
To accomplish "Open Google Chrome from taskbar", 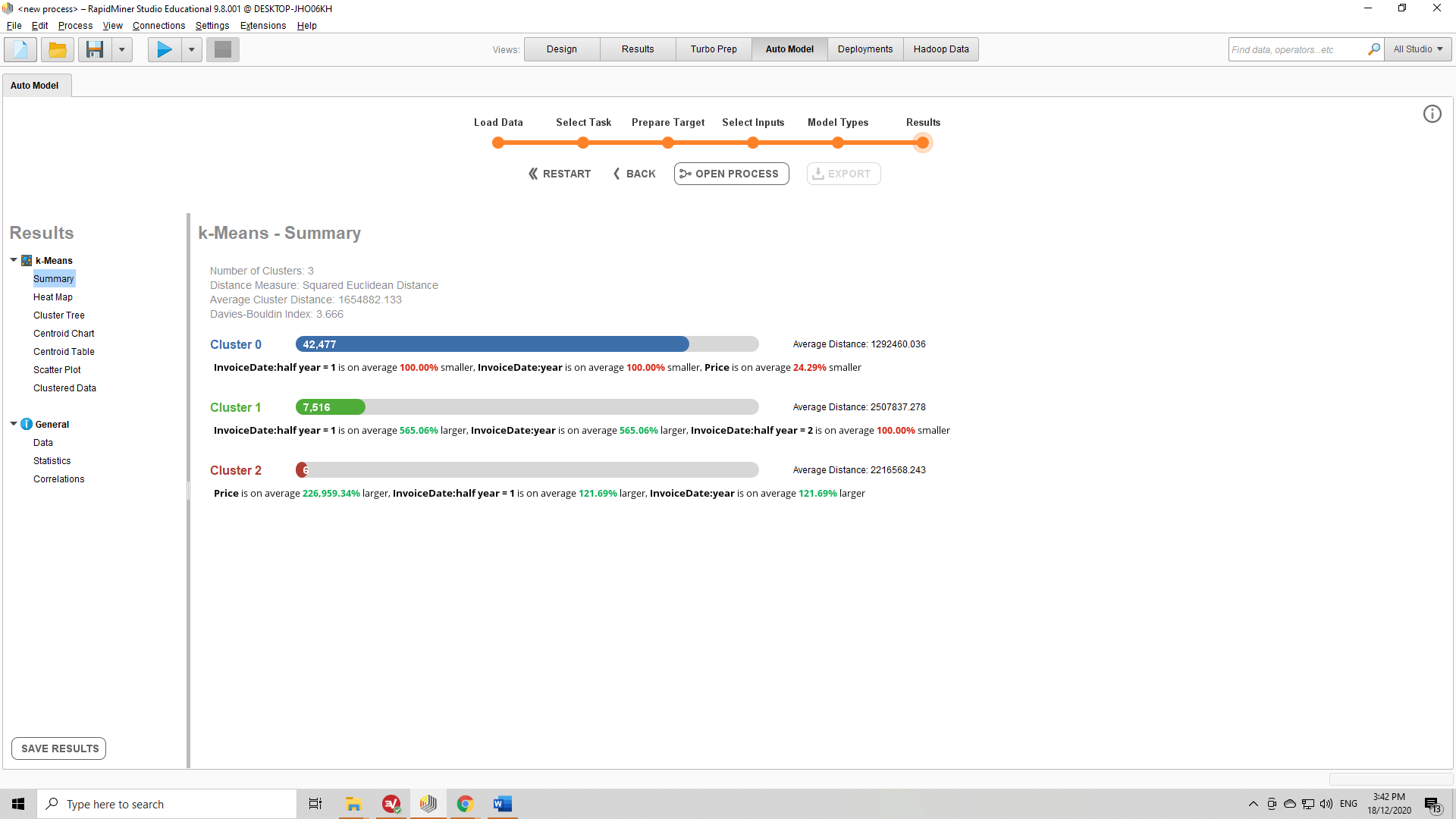I will pos(466,804).
